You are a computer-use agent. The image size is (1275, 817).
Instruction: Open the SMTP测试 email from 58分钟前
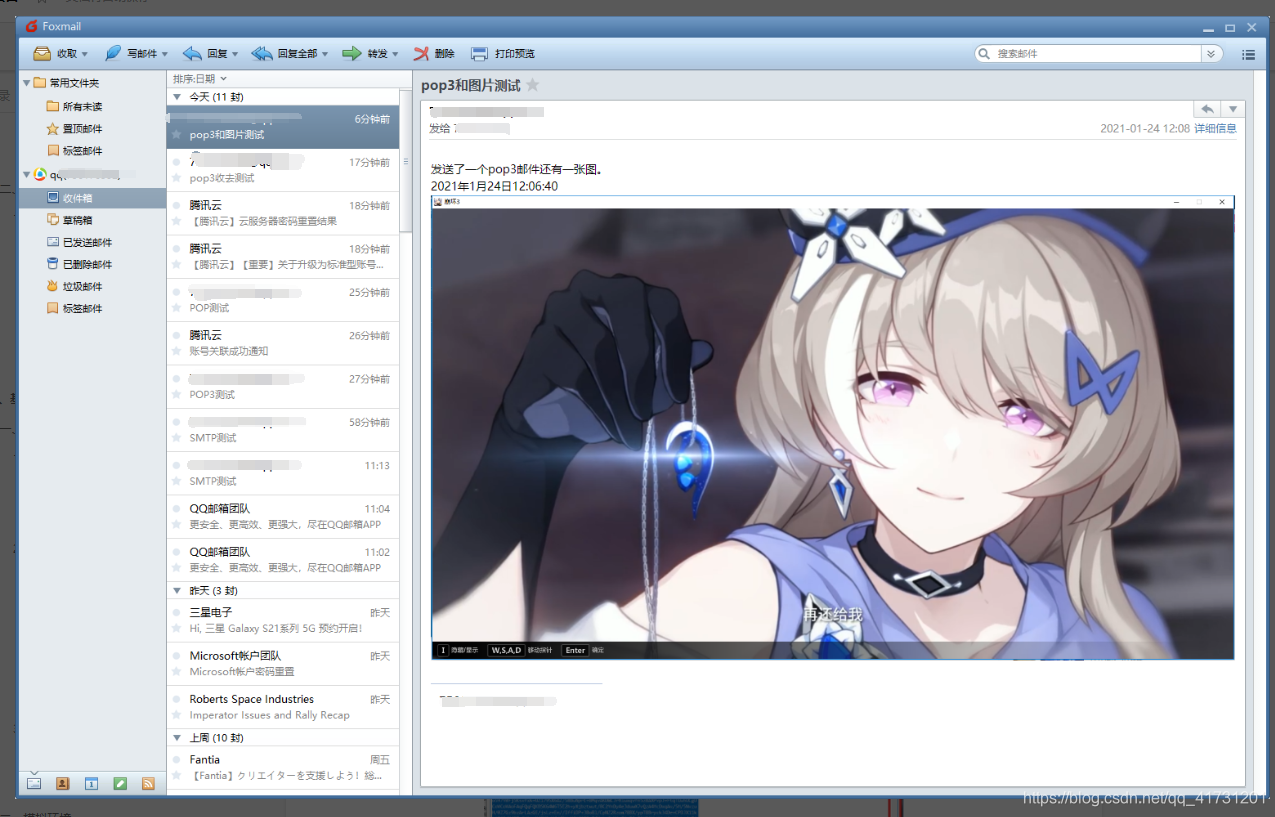[283, 430]
